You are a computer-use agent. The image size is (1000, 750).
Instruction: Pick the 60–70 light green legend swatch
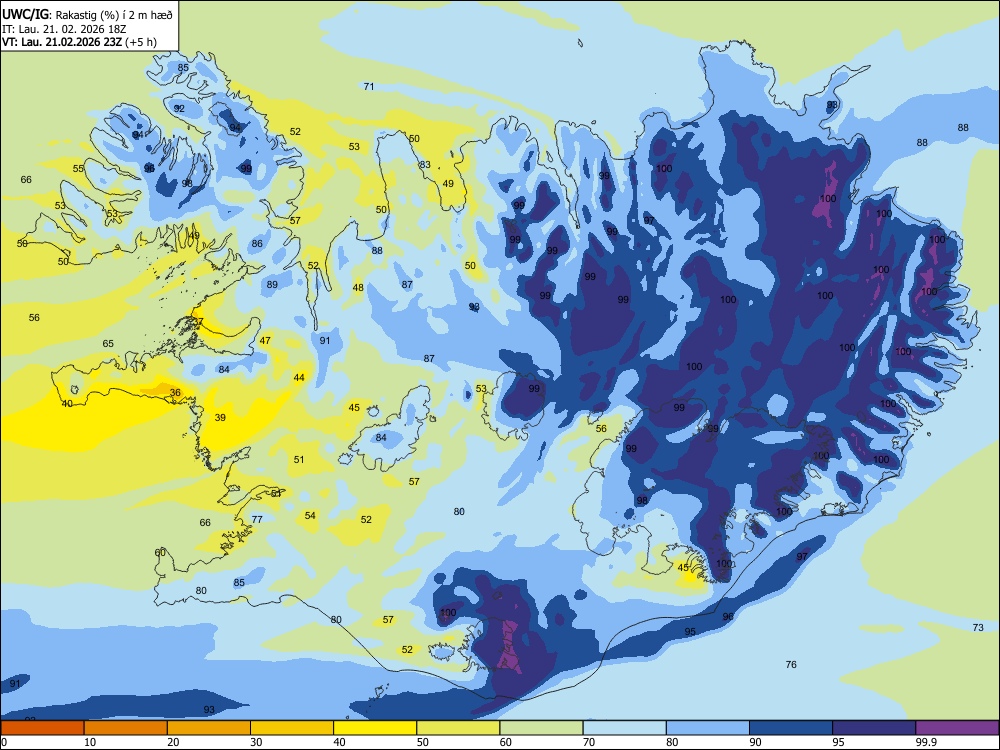tap(541, 728)
